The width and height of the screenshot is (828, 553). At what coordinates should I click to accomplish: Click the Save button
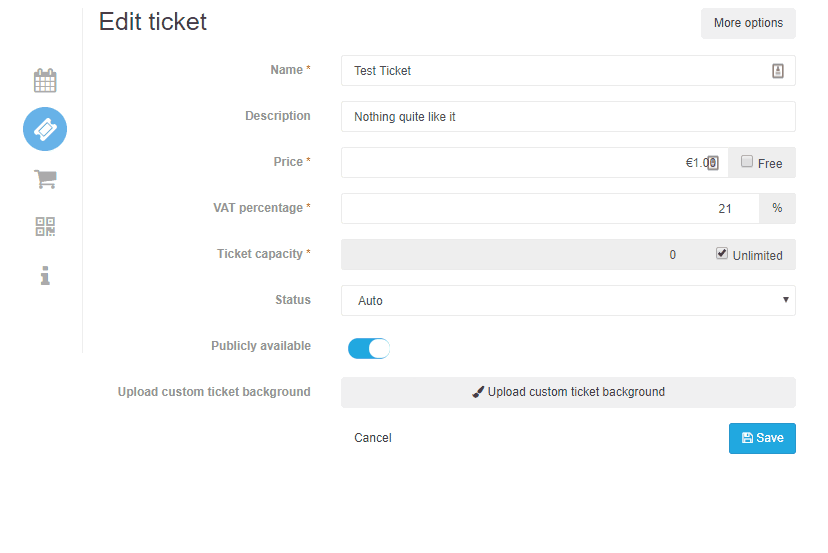tap(762, 438)
